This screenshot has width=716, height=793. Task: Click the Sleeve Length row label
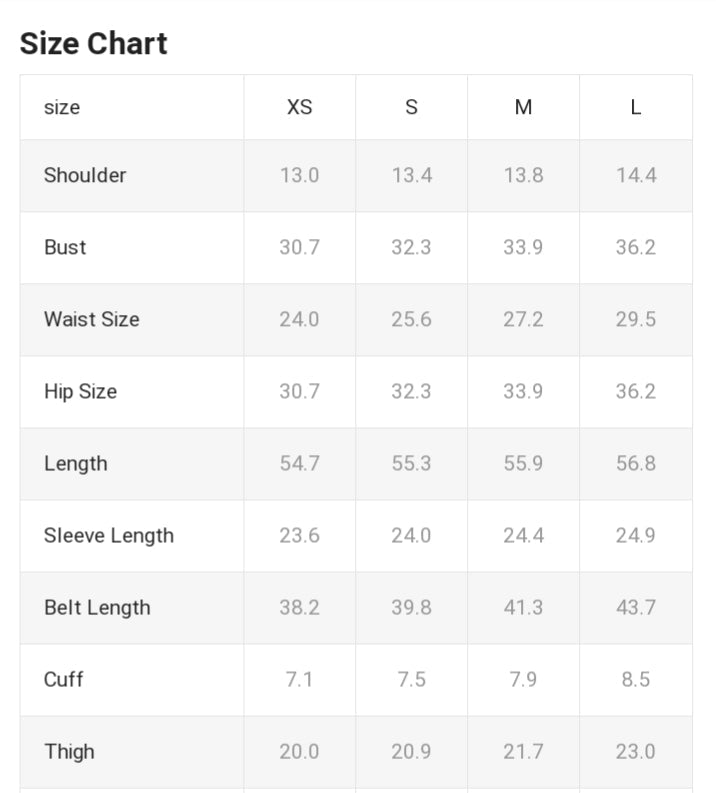(x=108, y=535)
